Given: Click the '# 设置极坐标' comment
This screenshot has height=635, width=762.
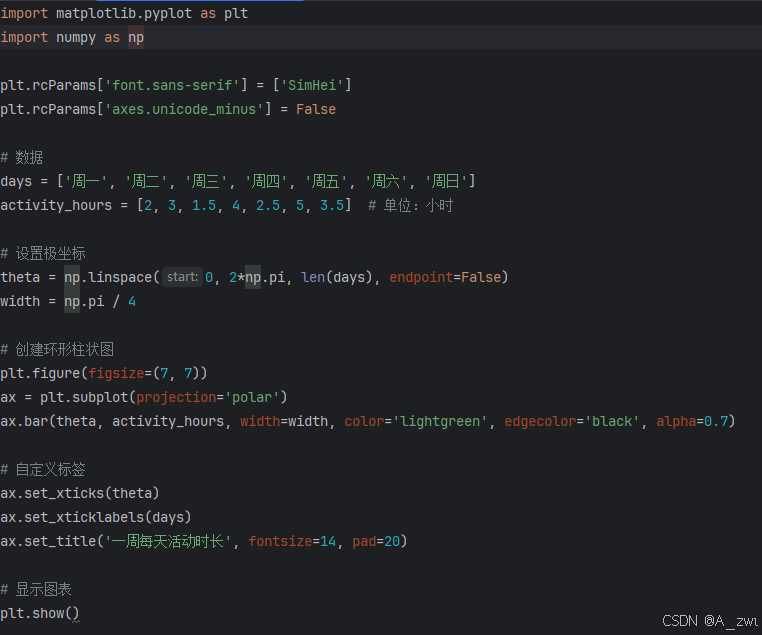Looking at the screenshot, I should 43,253.
